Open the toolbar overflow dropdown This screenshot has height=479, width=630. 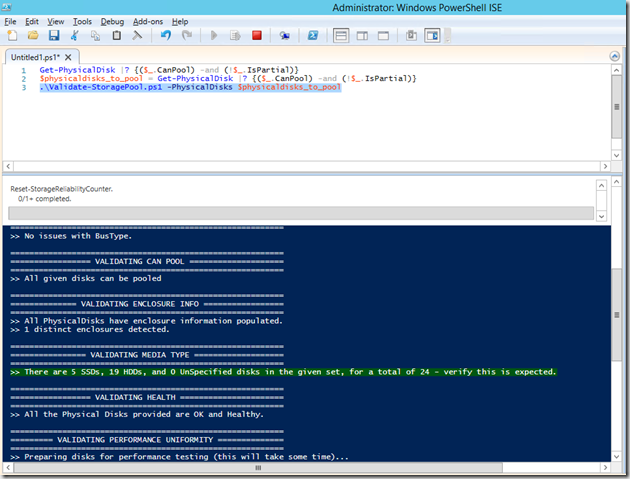click(x=448, y=36)
